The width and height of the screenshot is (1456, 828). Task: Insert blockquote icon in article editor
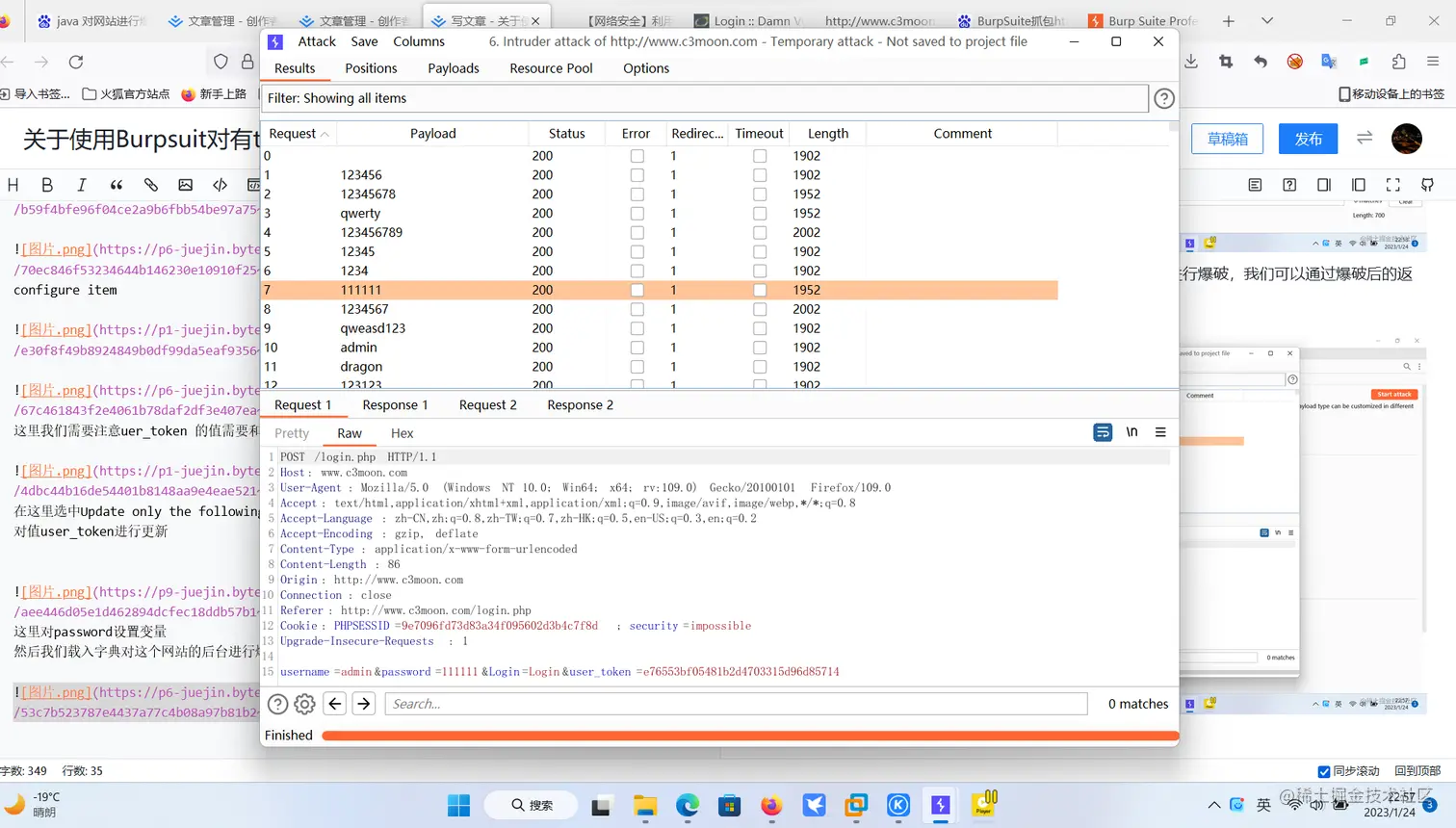click(x=116, y=185)
